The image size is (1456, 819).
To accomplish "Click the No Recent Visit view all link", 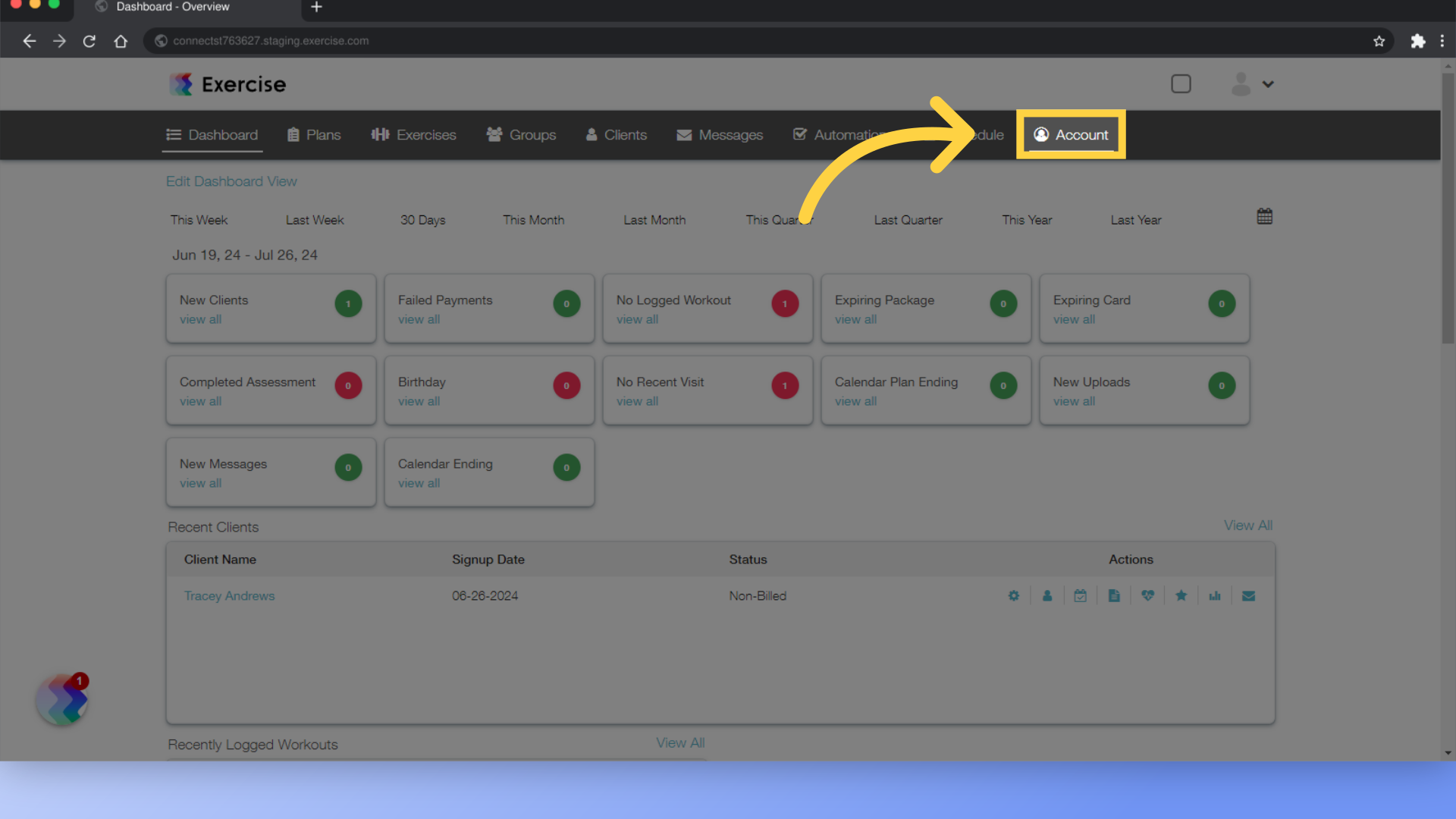I will point(637,400).
